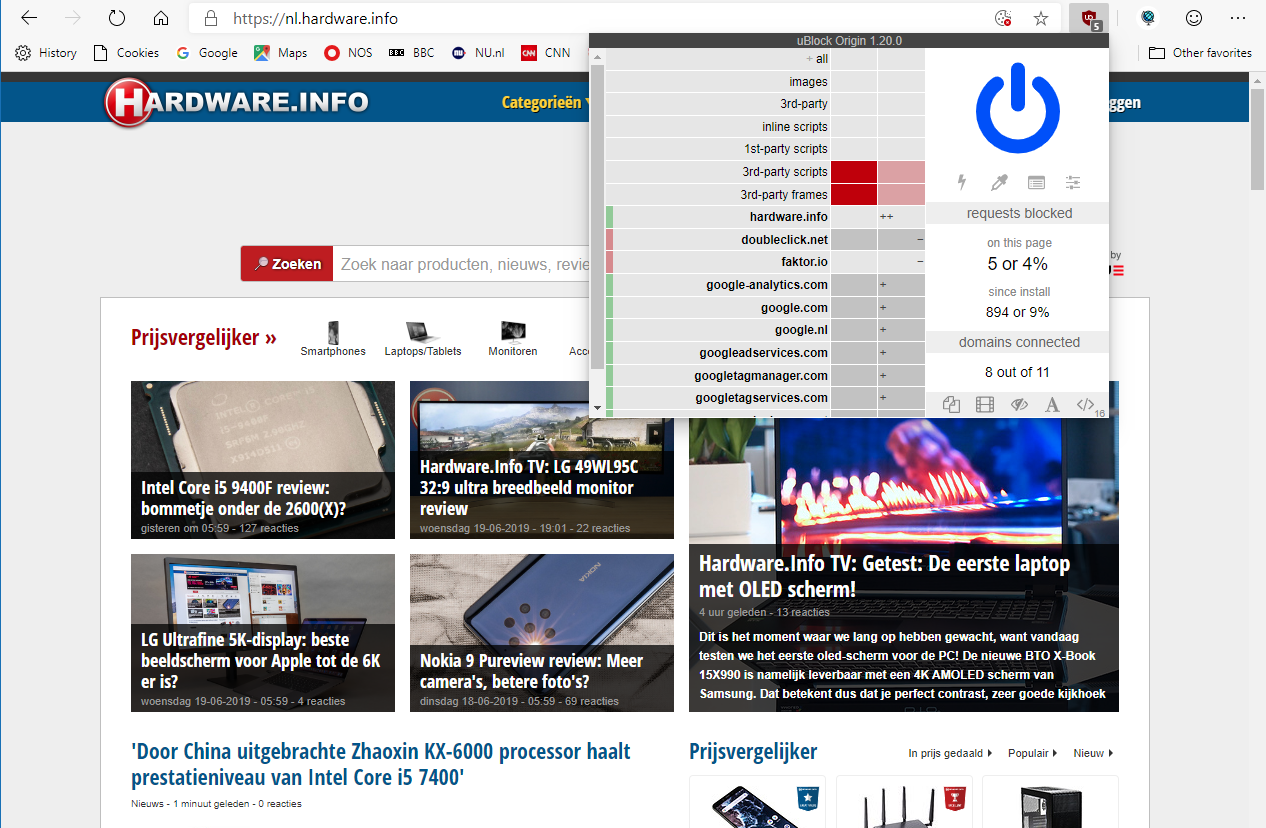Open the Maps bookmark

[x=281, y=53]
